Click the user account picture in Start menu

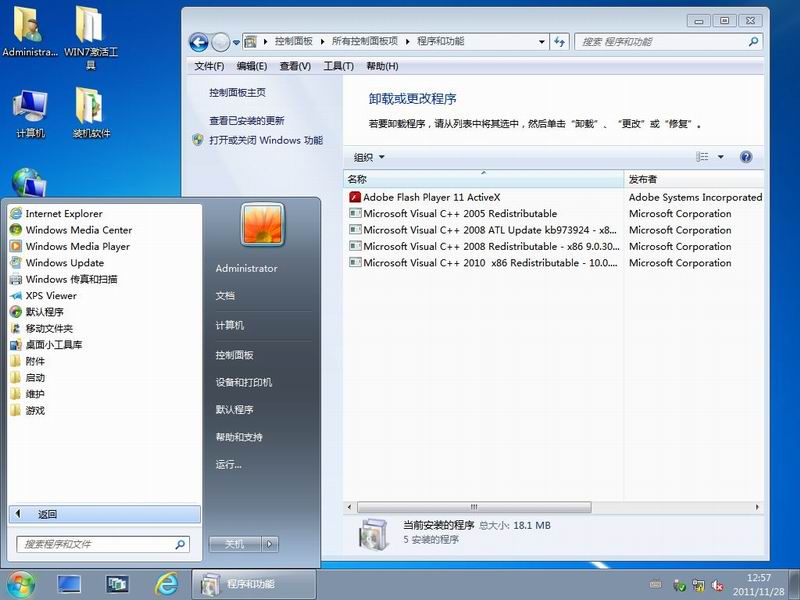click(x=262, y=224)
